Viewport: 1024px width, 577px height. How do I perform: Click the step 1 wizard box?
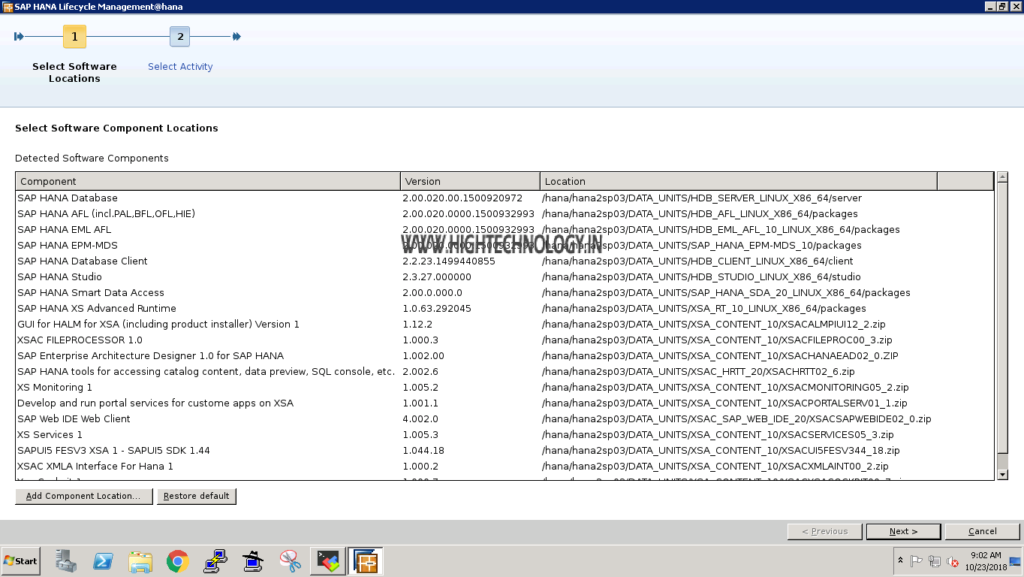coord(74,37)
